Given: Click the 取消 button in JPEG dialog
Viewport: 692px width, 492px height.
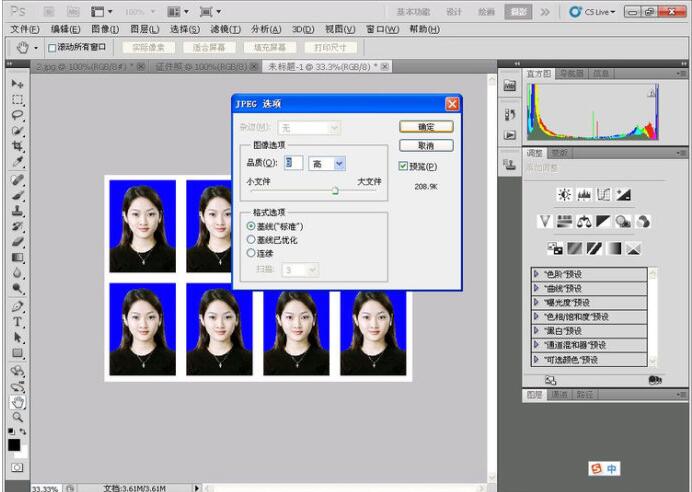Looking at the screenshot, I should 426,145.
